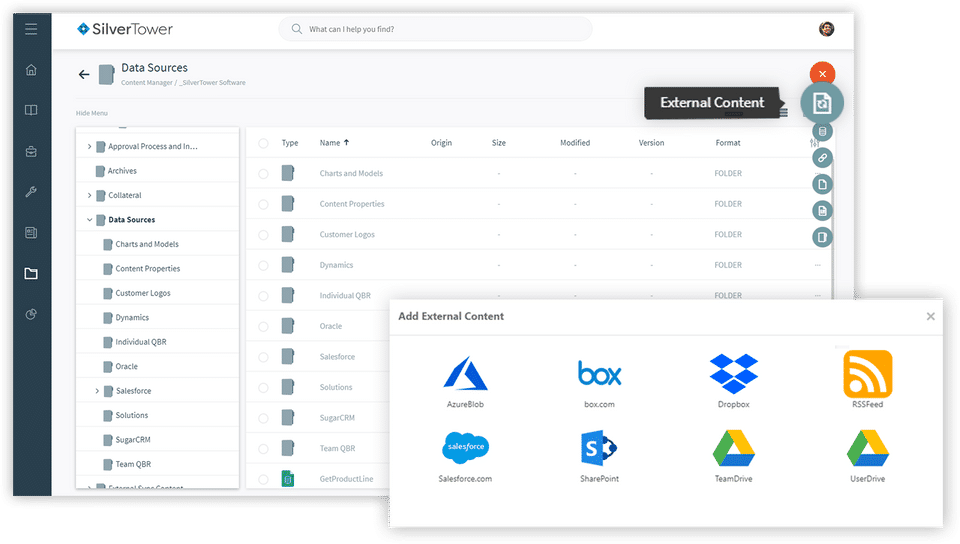960x544 pixels.
Task: Choose UserDrive external content source
Action: [868, 456]
